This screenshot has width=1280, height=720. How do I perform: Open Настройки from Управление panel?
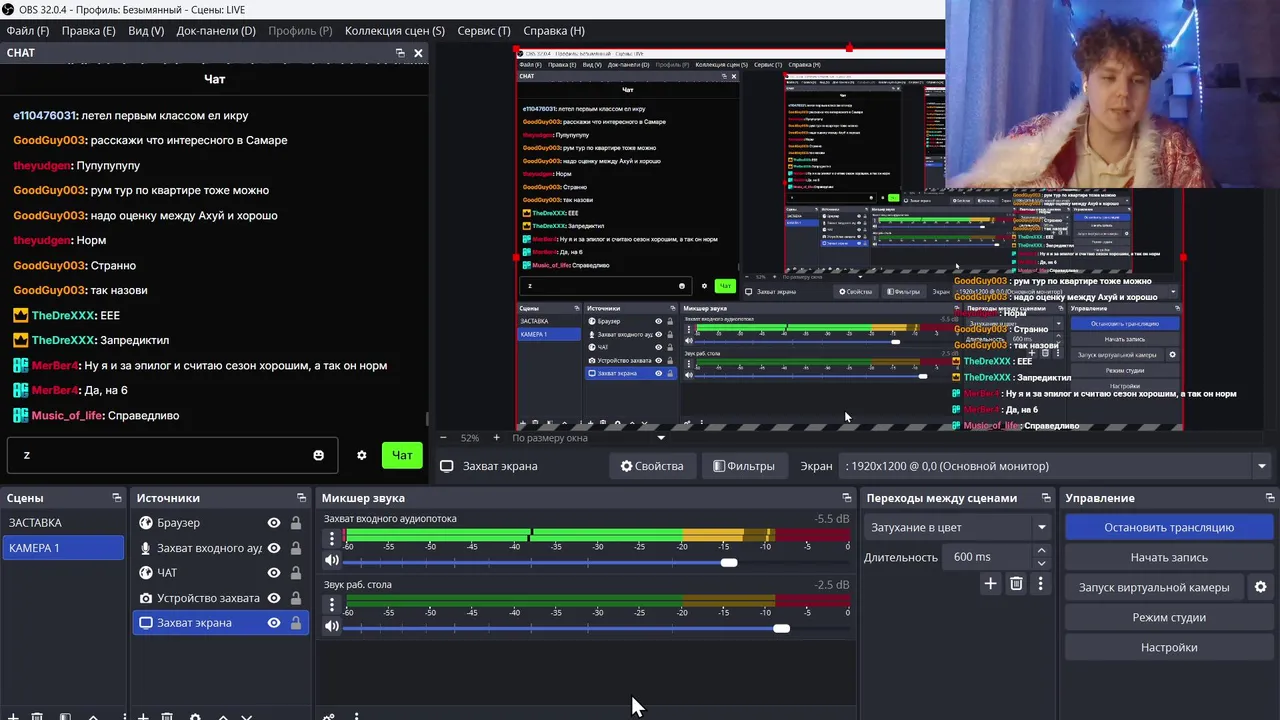[1169, 647]
